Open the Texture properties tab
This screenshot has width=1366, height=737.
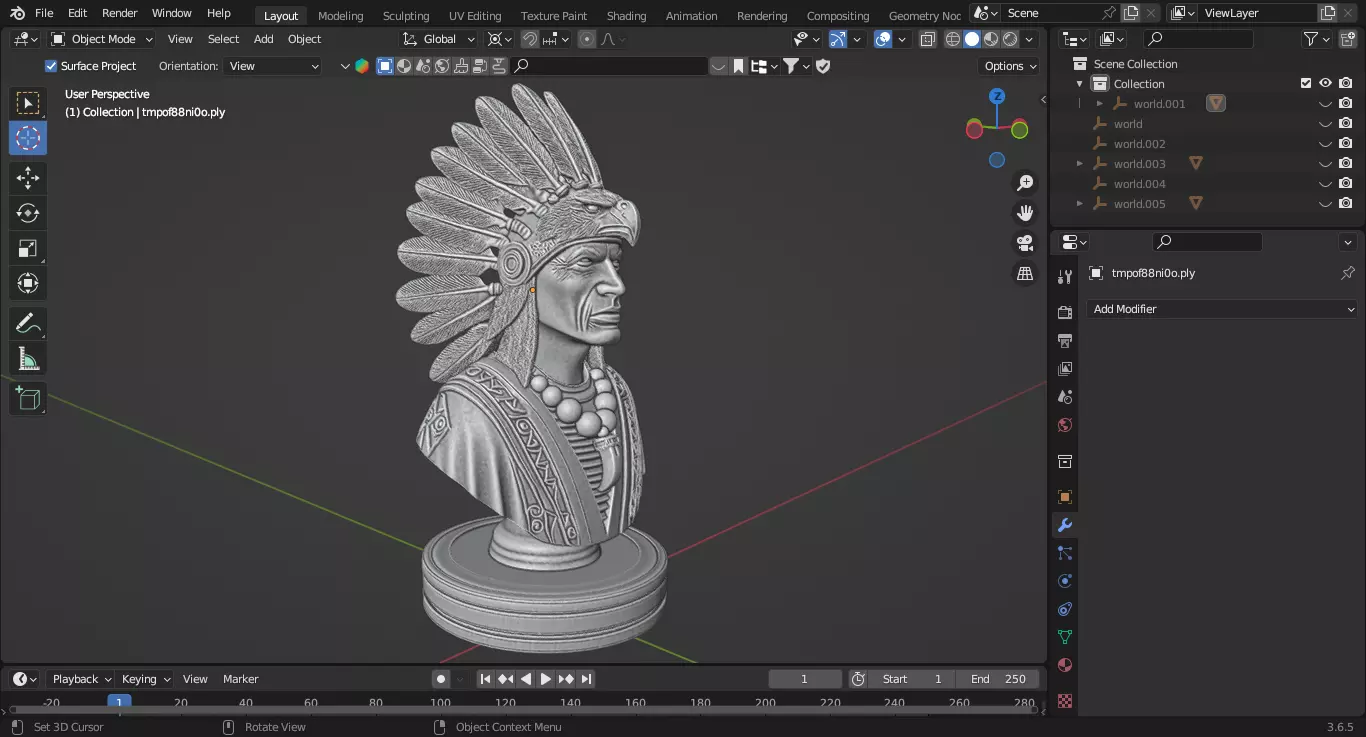coord(1065,701)
